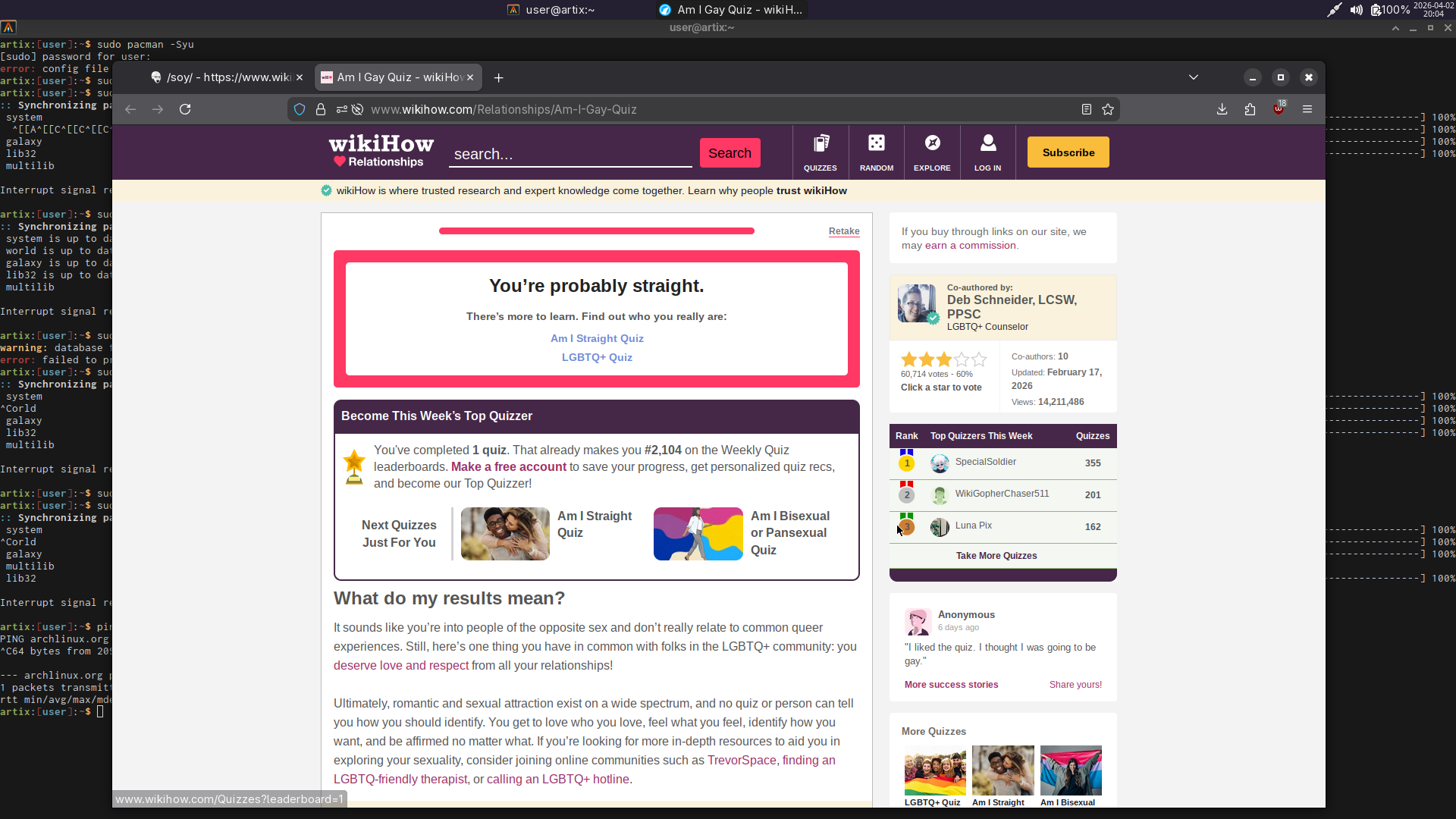
Task: Expand the list all tabs chevron
Action: [x=1193, y=77]
